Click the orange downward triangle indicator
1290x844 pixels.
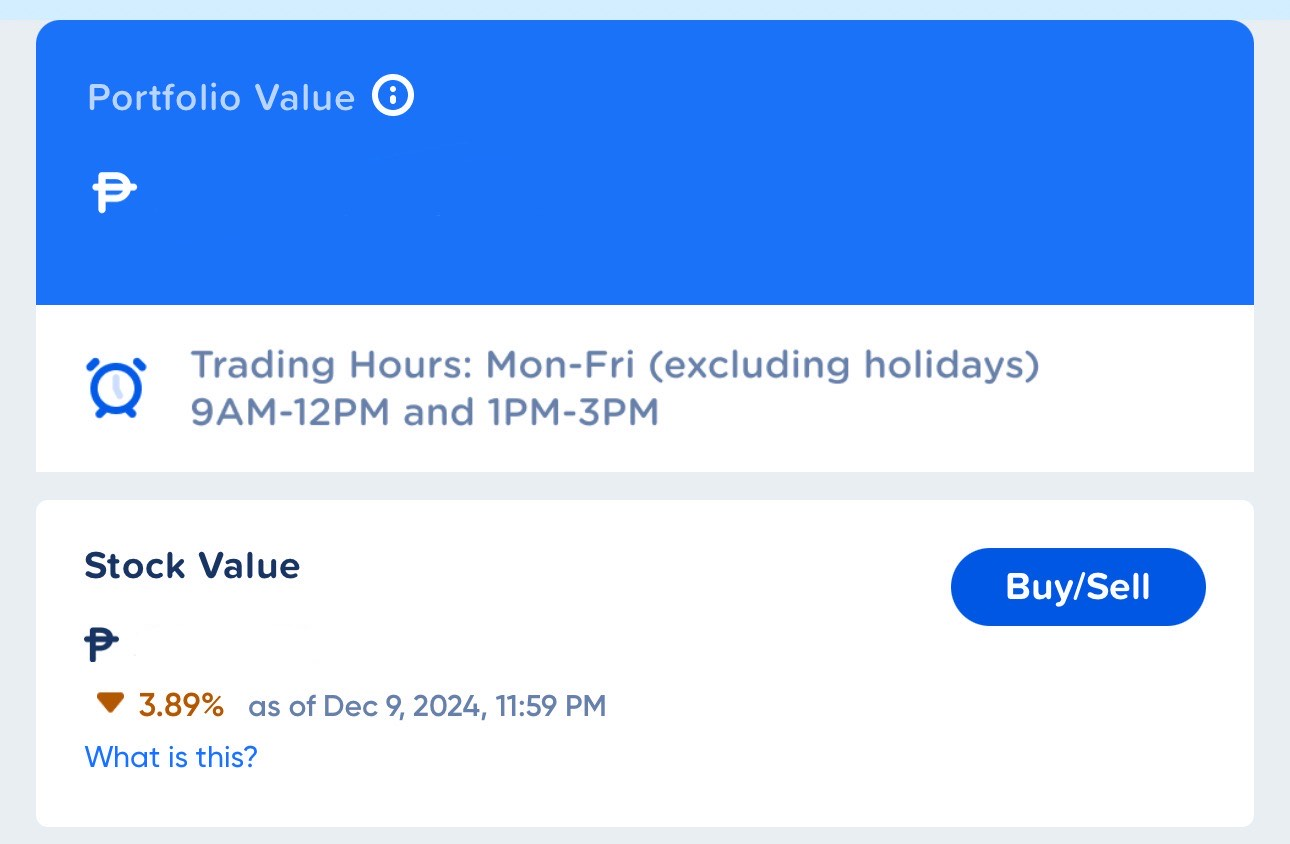pos(110,704)
